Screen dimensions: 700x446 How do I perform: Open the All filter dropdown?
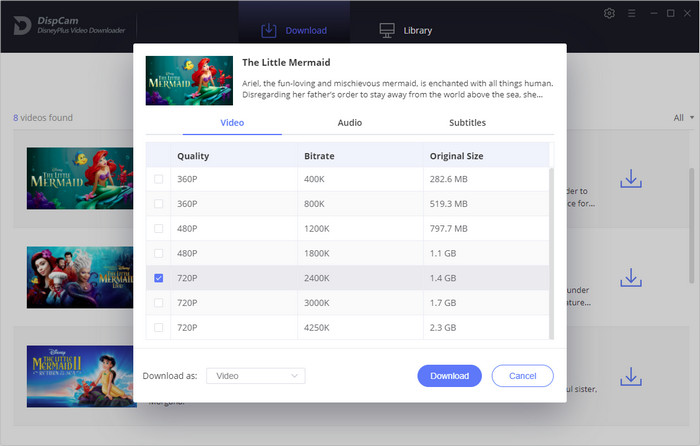click(x=683, y=117)
